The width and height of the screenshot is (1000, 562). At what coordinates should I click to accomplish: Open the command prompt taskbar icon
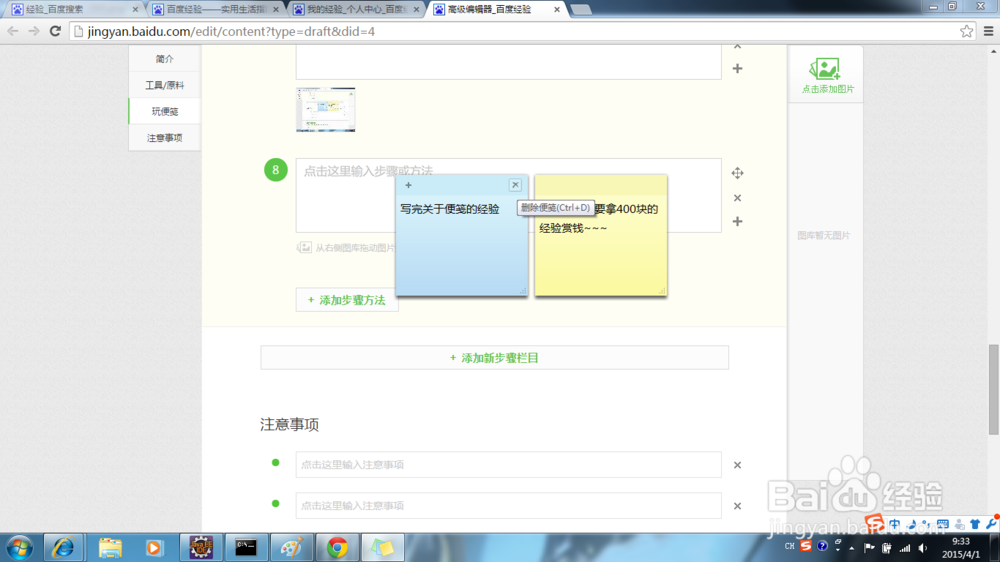pyautogui.click(x=246, y=547)
